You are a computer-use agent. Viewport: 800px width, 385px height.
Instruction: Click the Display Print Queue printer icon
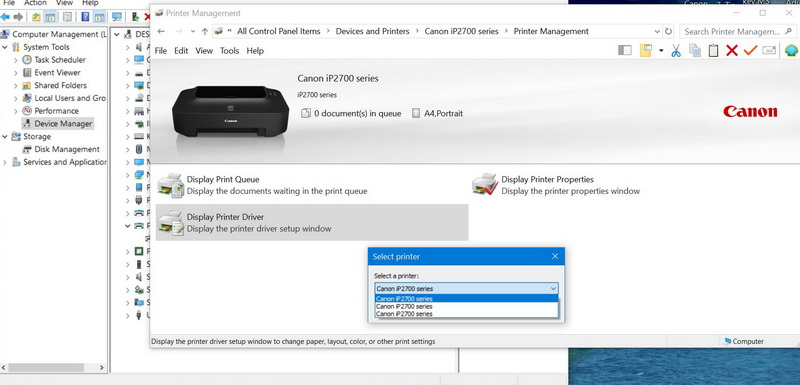click(170, 185)
